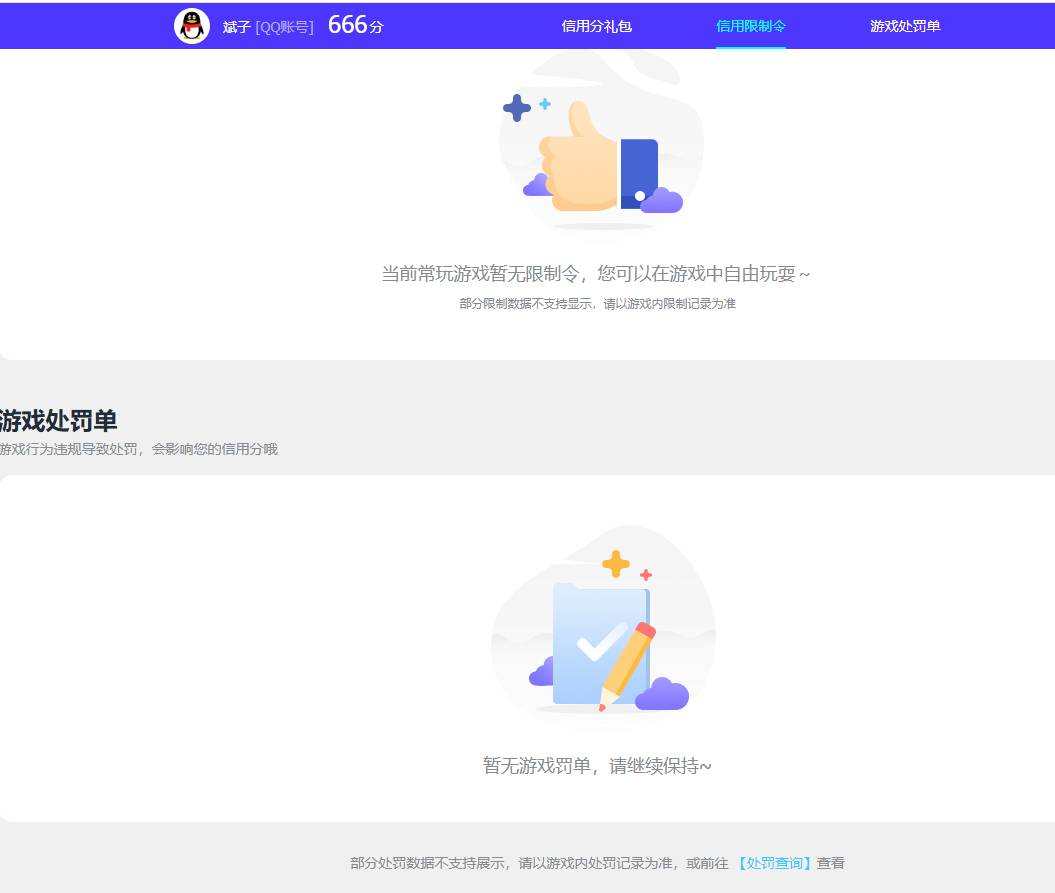Screen dimensions: 1055x893
Task: Click the note 部分限制数据不支持显示
Action: click(526, 303)
